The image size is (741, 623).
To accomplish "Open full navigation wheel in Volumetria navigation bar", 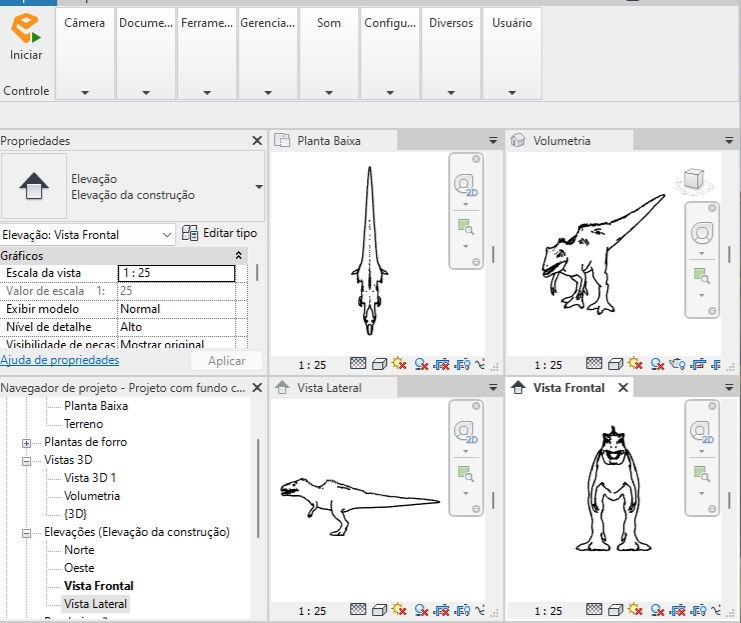I will click(x=702, y=233).
